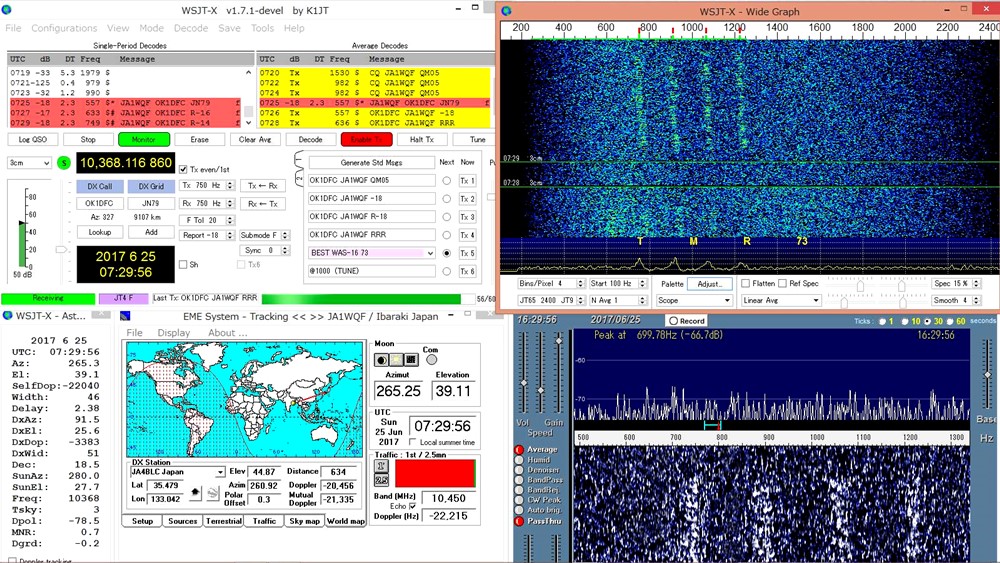Screen dimensions: 1000x563
Task: Click the round Com indicator
Action: (x=432, y=360)
